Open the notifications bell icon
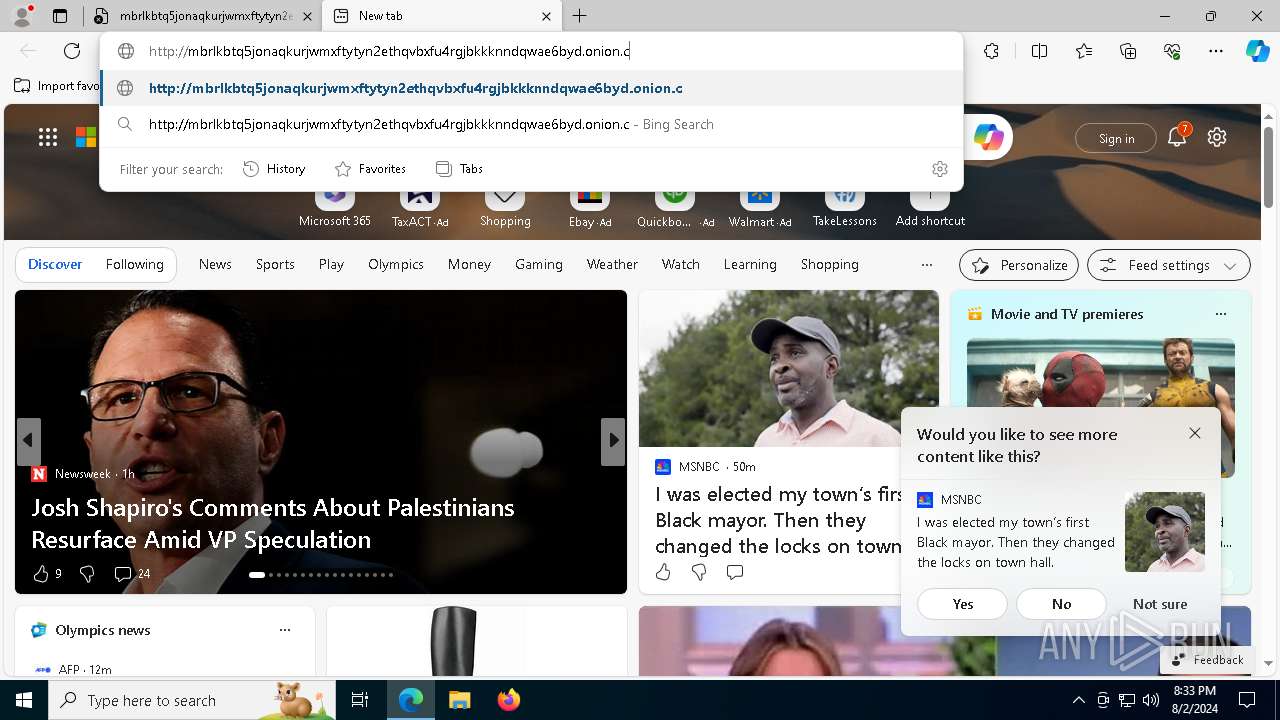The image size is (1280, 720). click(x=1177, y=137)
